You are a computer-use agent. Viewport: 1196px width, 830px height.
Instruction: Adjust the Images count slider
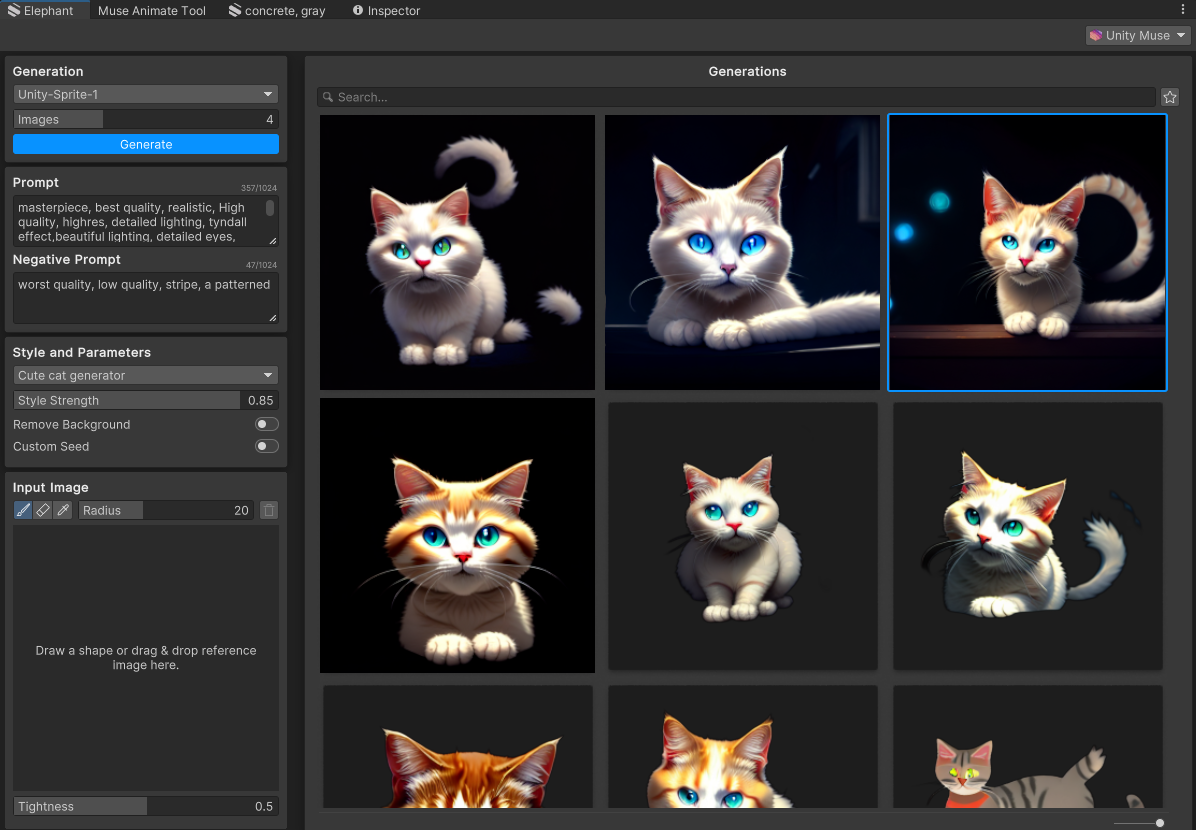[x=146, y=119]
